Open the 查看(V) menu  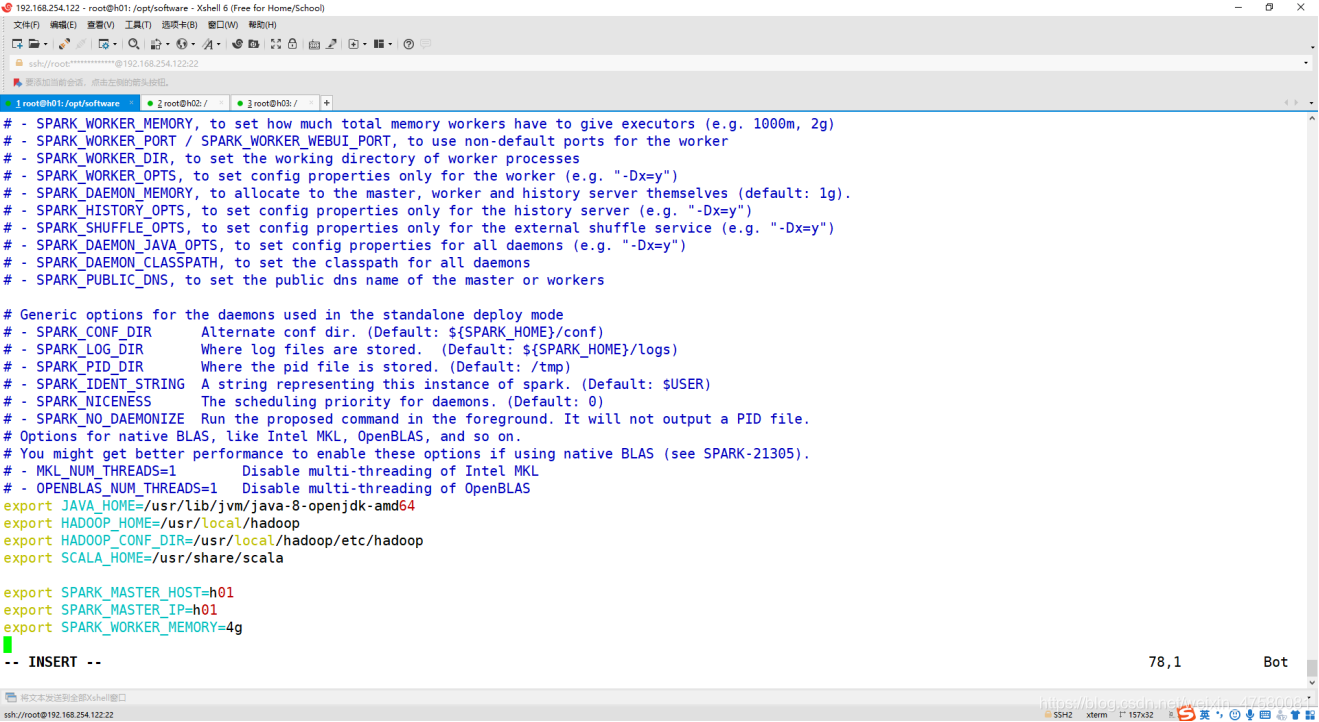tap(100, 24)
